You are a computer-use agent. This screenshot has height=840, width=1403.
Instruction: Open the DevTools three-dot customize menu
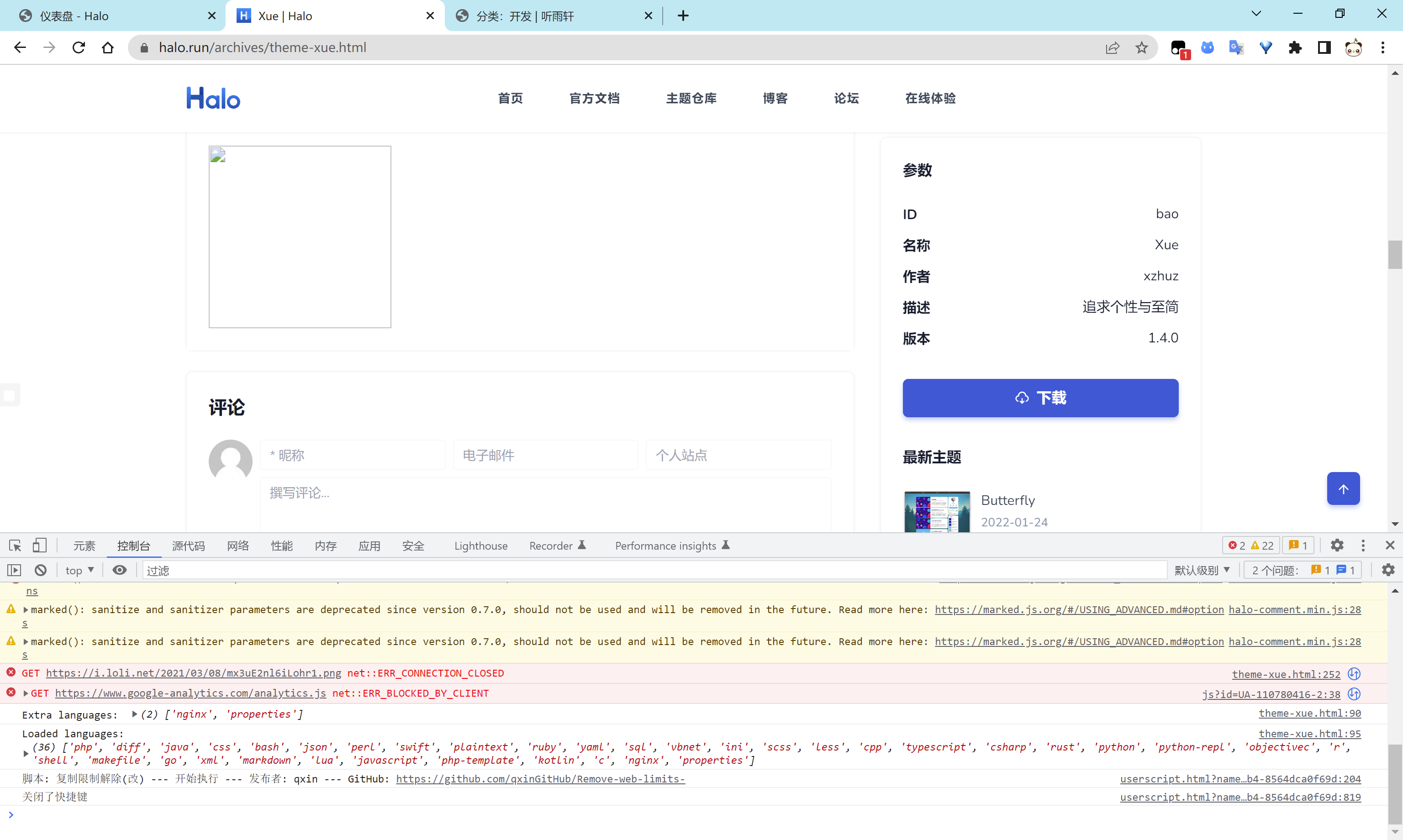1363,545
